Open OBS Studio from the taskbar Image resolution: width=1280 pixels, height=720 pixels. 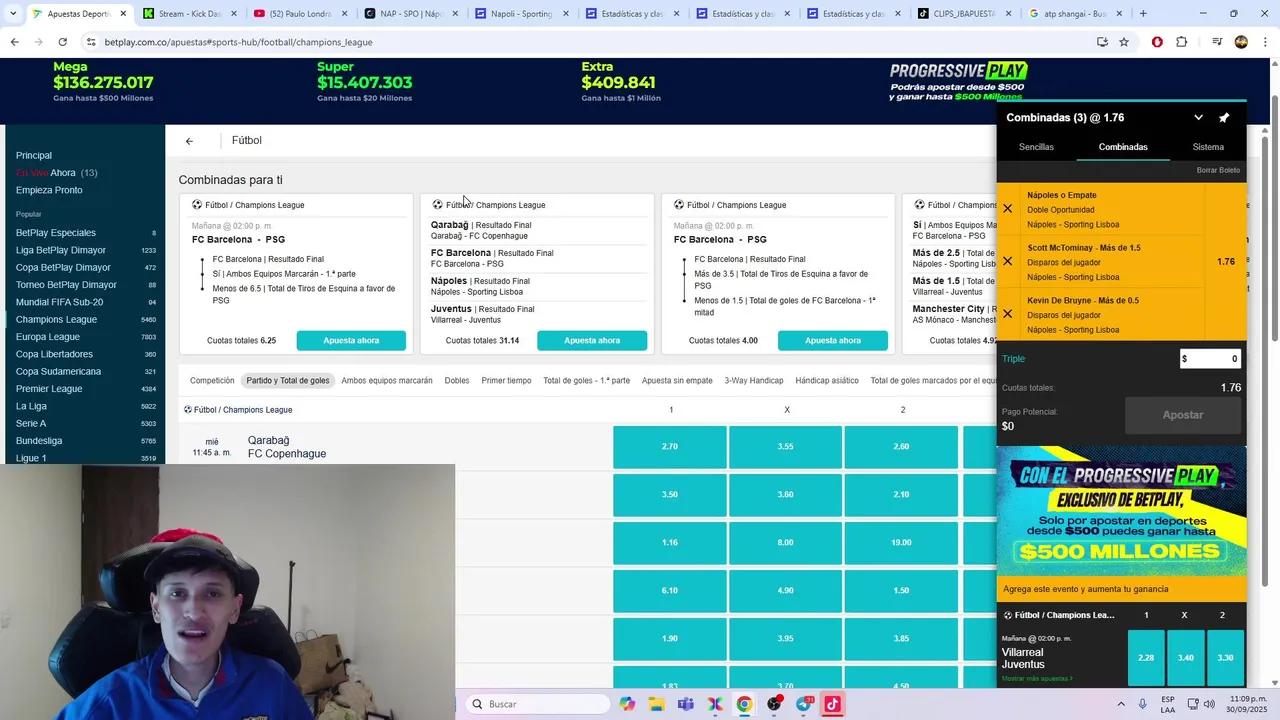[774, 704]
